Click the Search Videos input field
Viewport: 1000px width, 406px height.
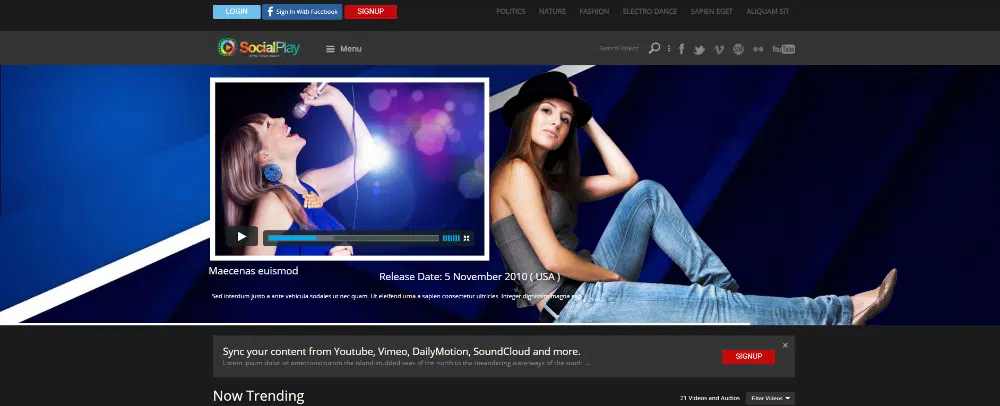click(x=619, y=48)
